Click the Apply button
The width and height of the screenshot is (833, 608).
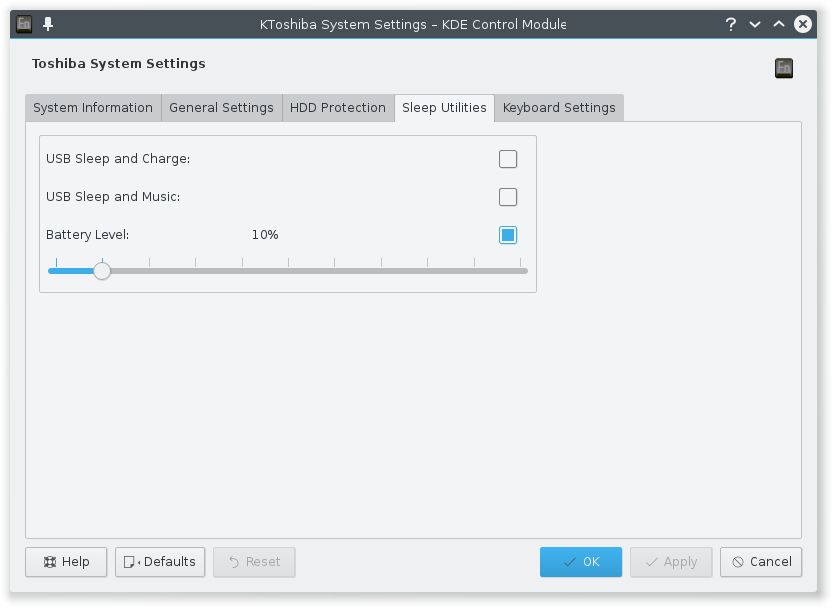[671, 562]
